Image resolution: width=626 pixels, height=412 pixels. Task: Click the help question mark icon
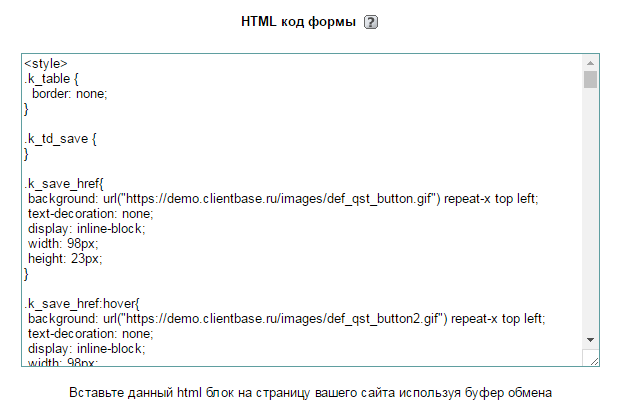pyautogui.click(x=371, y=22)
